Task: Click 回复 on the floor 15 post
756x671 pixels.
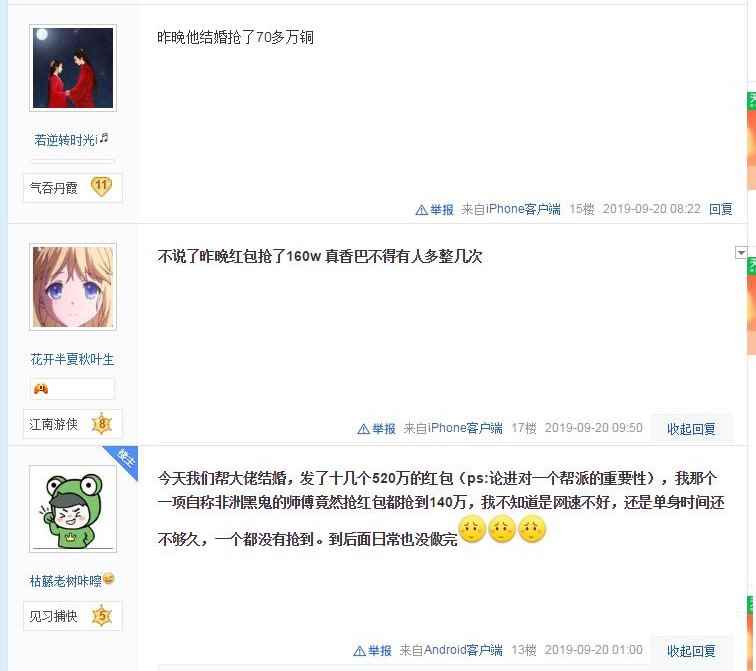Action: coord(720,209)
